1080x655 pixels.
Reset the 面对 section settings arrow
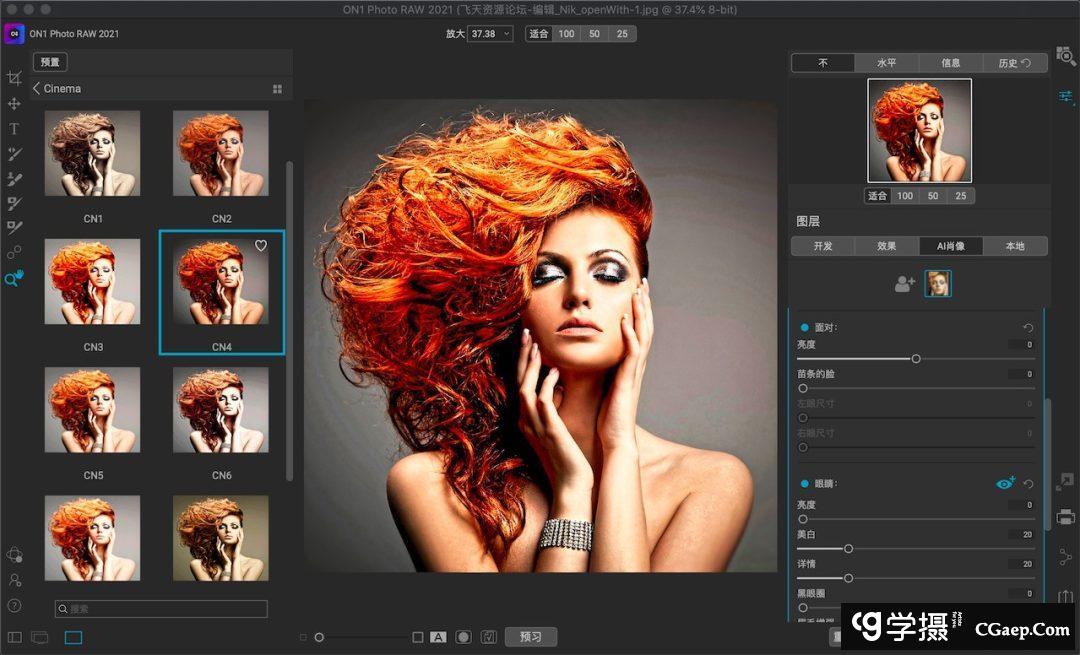point(1028,328)
